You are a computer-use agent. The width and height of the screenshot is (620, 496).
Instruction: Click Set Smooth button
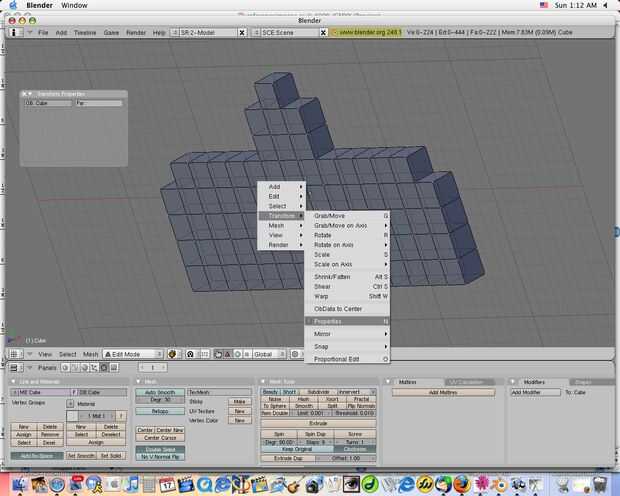click(x=81, y=456)
